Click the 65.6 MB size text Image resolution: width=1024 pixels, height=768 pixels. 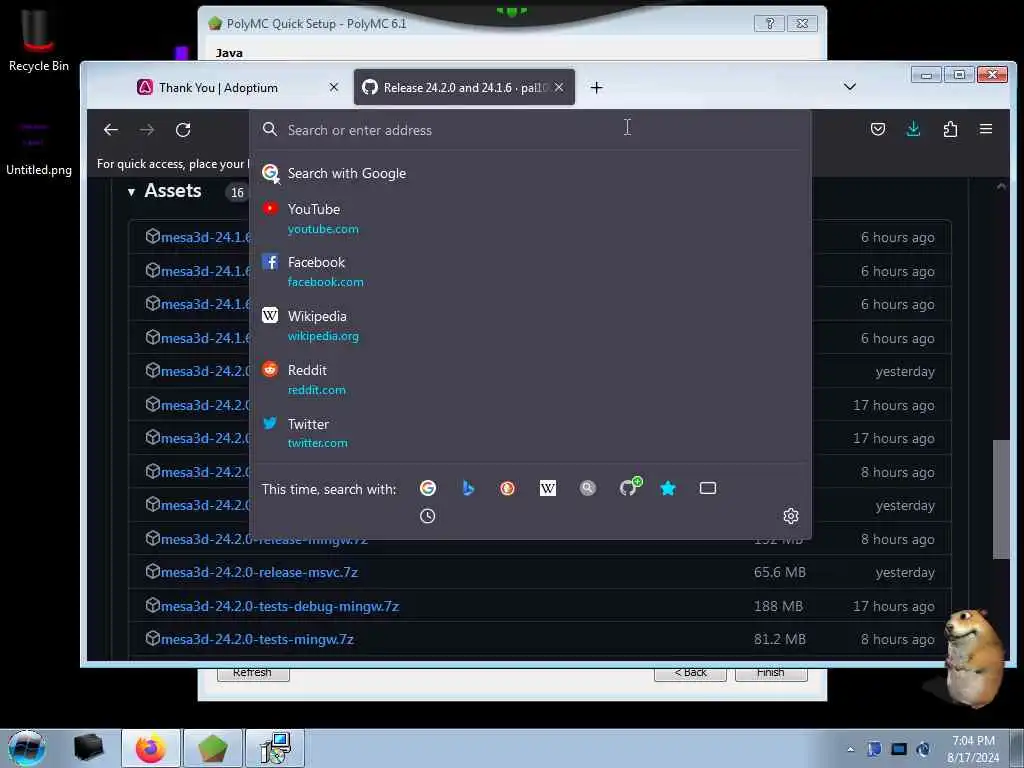point(780,572)
